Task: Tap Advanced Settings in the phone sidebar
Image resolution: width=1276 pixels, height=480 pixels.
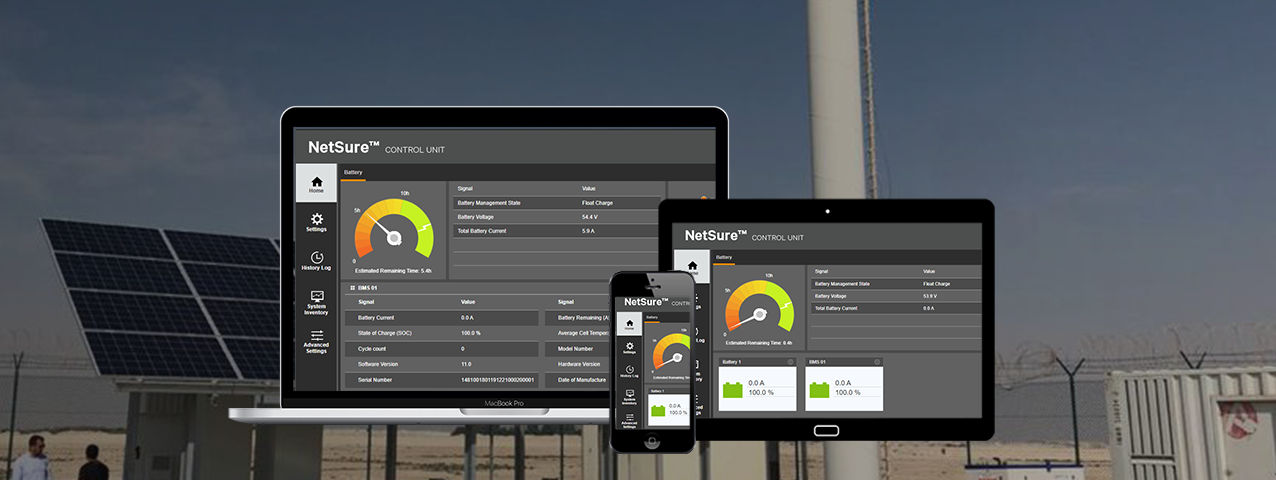Action: 629,420
